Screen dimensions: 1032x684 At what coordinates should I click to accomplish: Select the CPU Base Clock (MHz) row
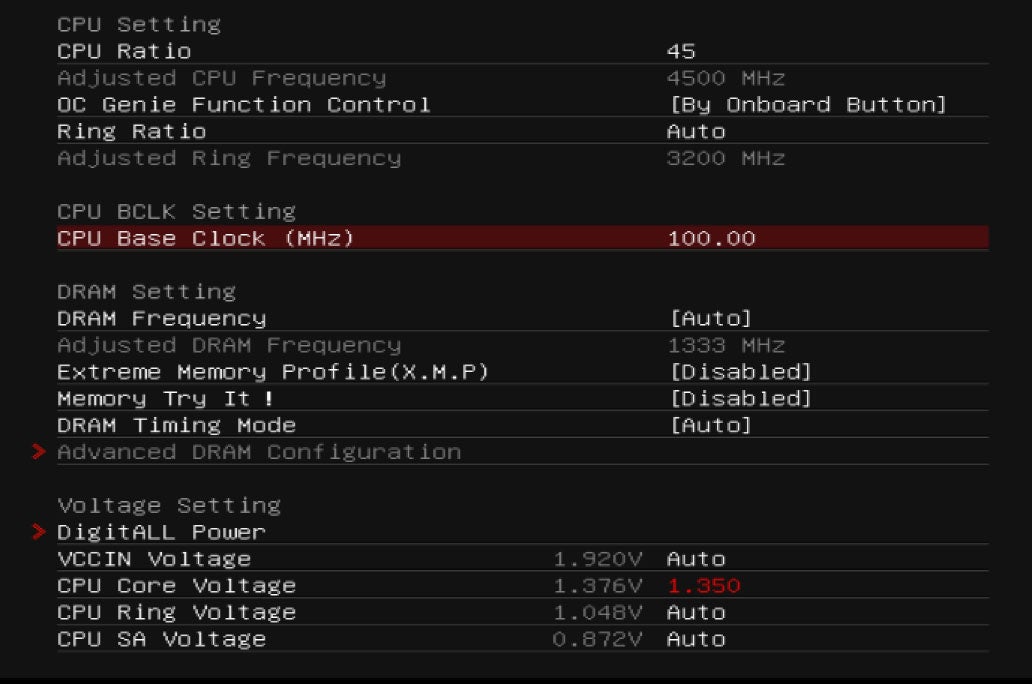tap(205, 238)
